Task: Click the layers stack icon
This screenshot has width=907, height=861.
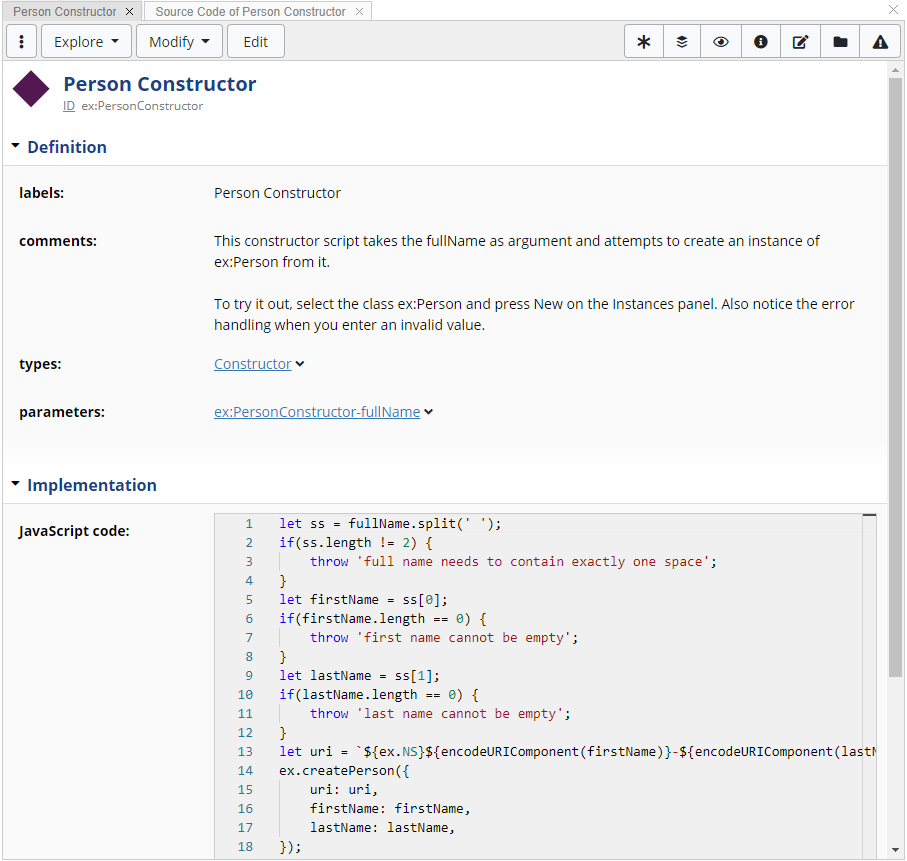Action: tap(682, 42)
